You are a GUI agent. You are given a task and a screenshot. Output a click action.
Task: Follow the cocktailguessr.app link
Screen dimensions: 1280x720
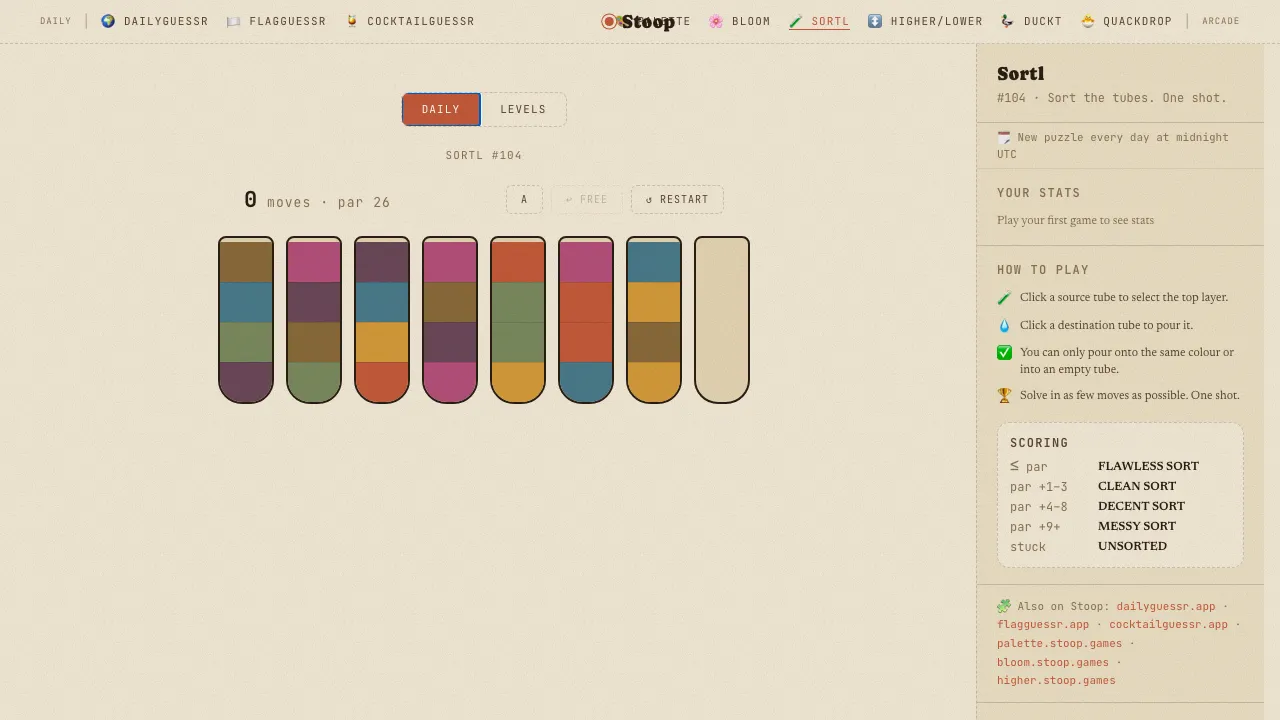click(x=1168, y=625)
